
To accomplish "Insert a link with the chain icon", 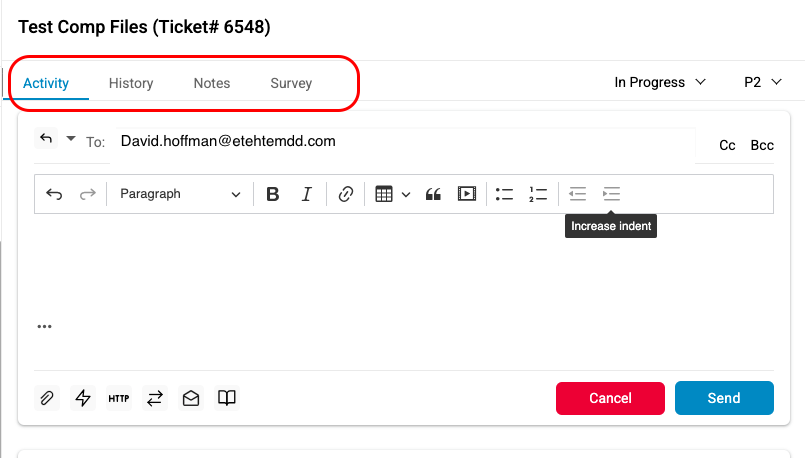I will pyautogui.click(x=345, y=194).
